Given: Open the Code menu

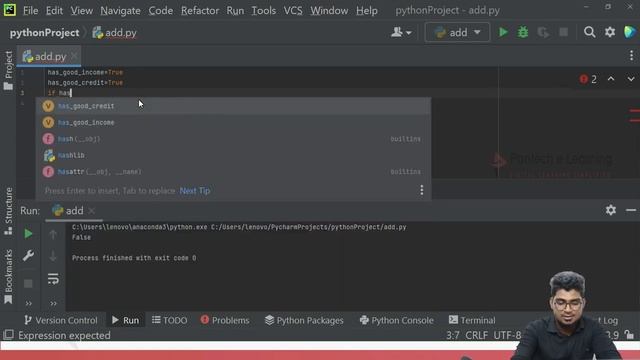Looking at the screenshot, I should [160, 10].
